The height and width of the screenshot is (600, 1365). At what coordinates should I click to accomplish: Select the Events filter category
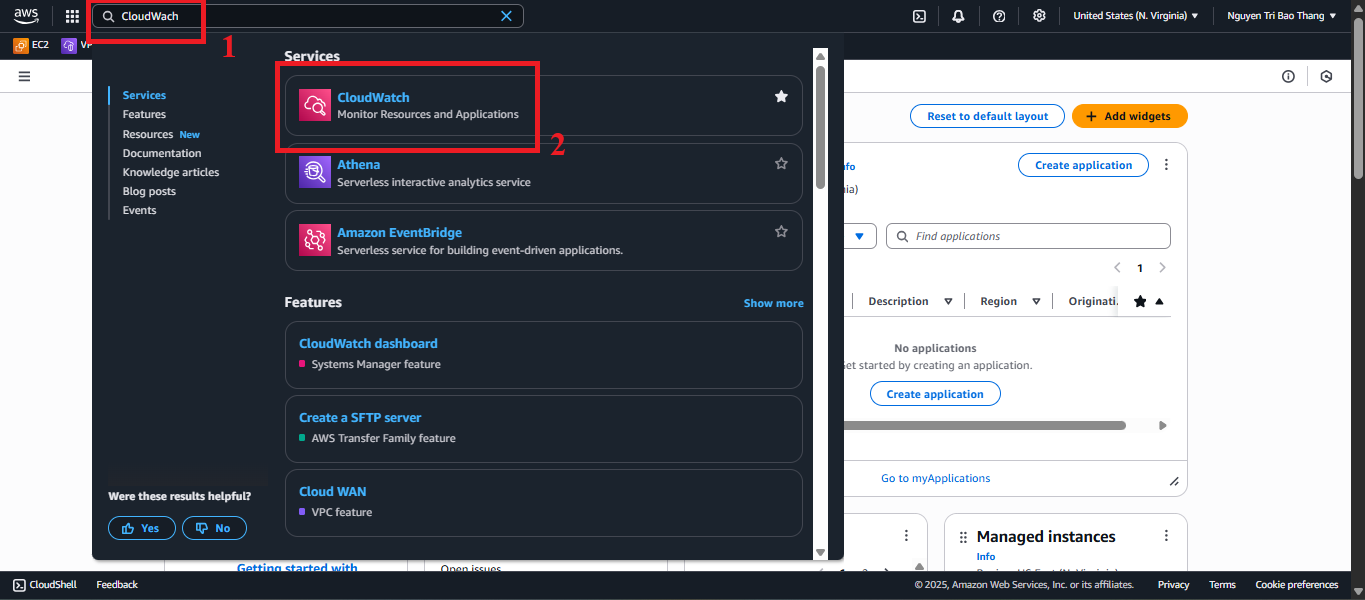coord(139,210)
